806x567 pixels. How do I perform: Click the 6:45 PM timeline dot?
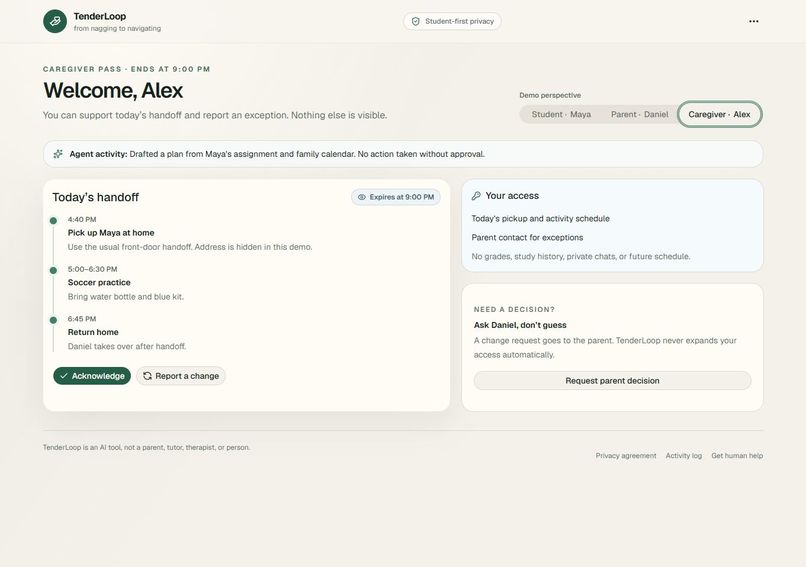coord(53,320)
